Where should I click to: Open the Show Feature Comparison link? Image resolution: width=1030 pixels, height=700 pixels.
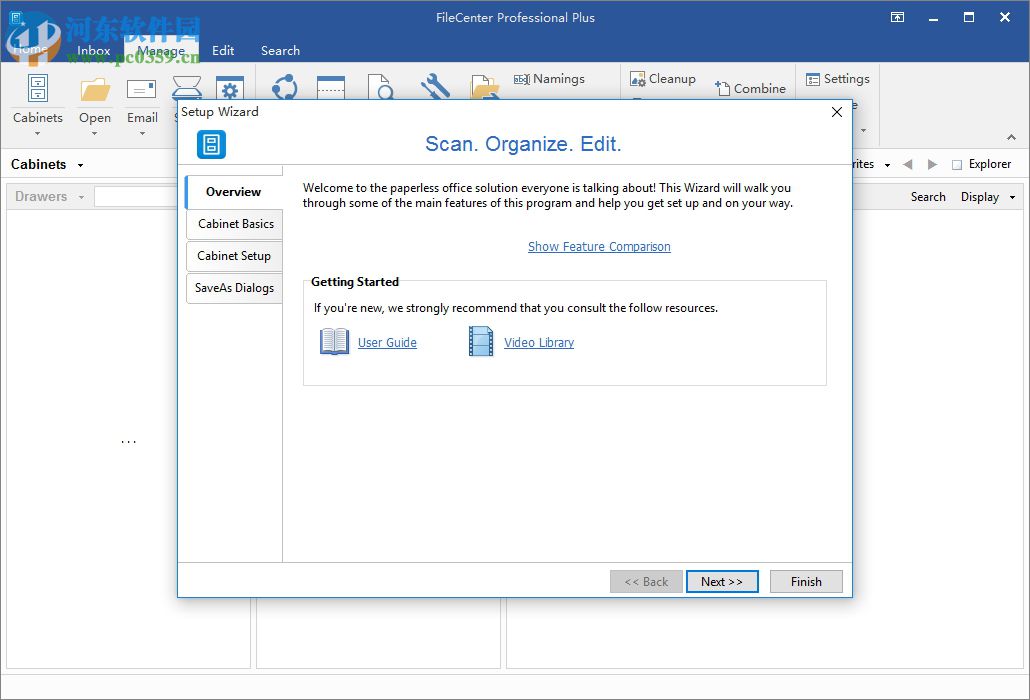pos(599,247)
